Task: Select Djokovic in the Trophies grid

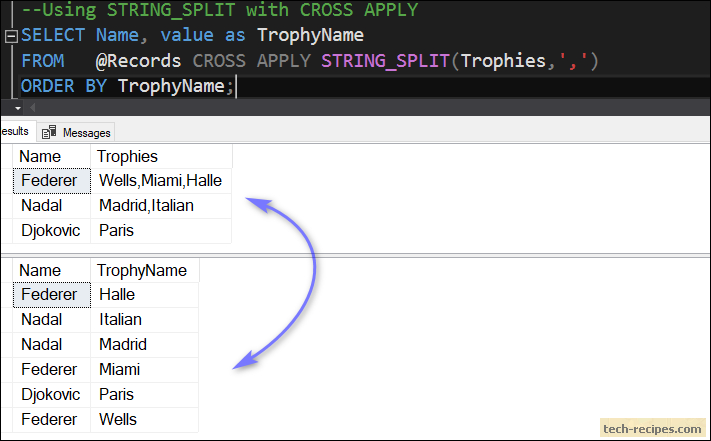Action: [x=52, y=231]
